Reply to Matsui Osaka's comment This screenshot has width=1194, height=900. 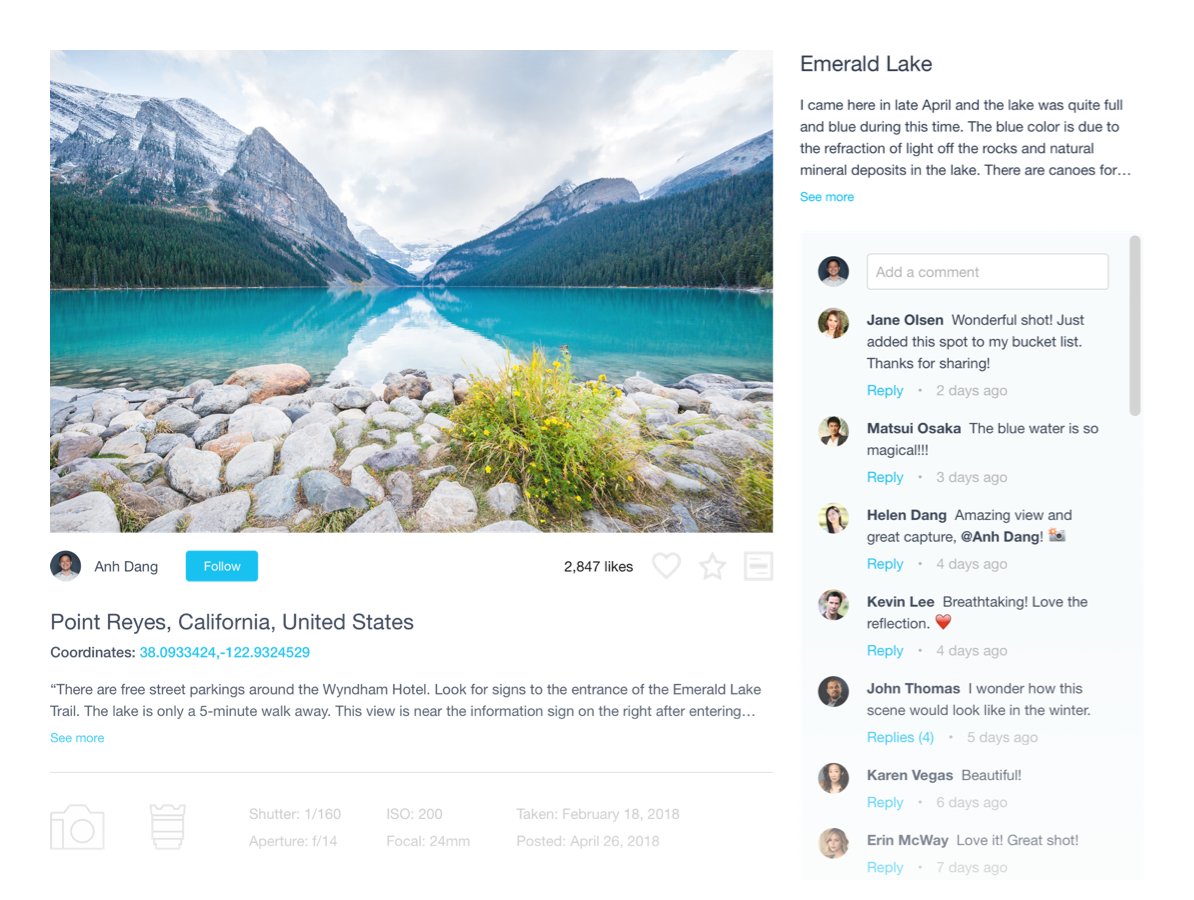click(885, 477)
